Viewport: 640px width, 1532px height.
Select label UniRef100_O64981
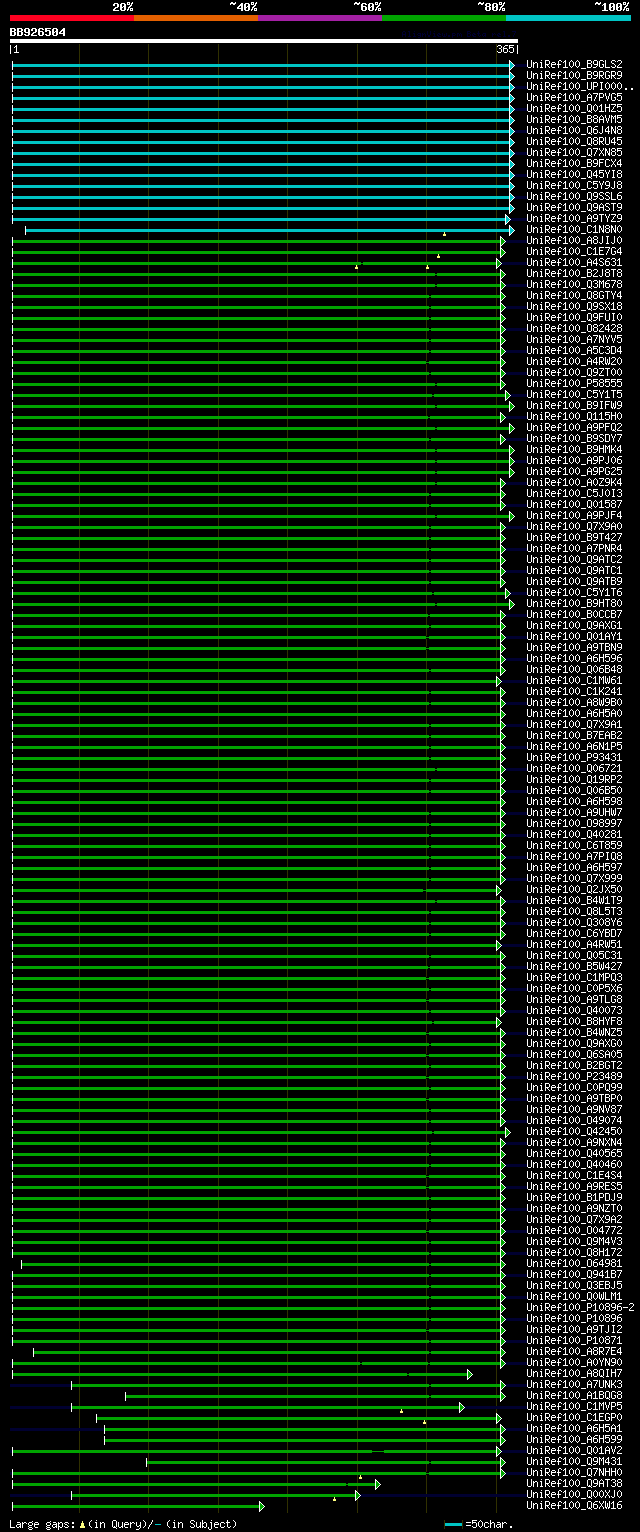574,1263
